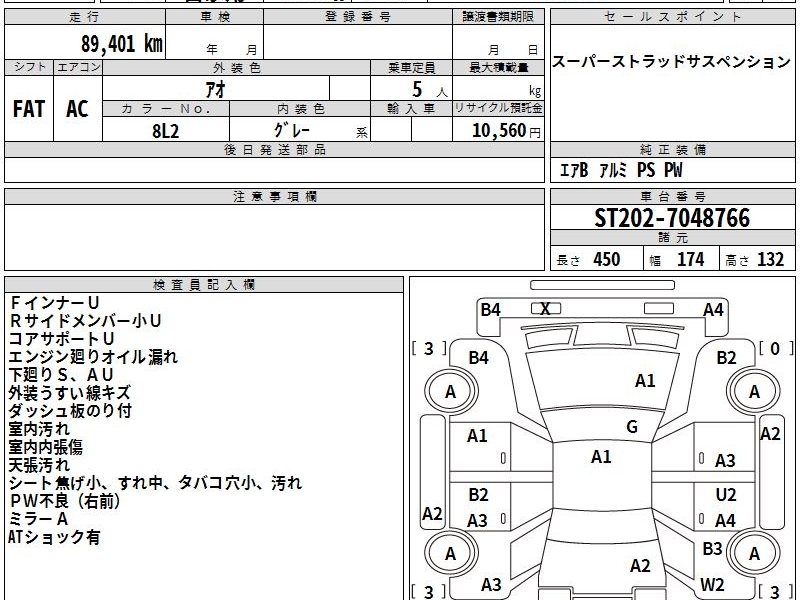Viewport: 800px width, 600px height.
Task: Click the 車台番号 header
Action: pos(672,197)
